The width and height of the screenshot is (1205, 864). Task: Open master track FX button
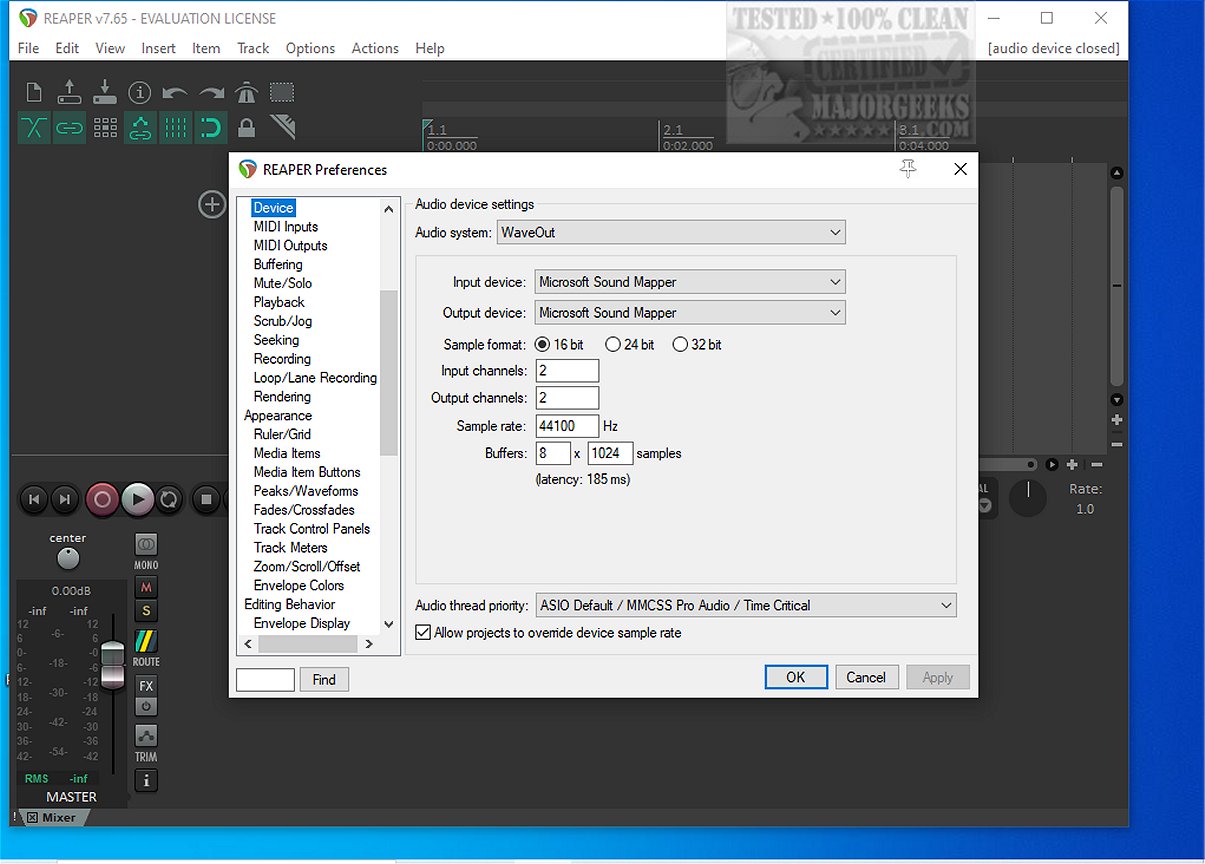pos(146,686)
